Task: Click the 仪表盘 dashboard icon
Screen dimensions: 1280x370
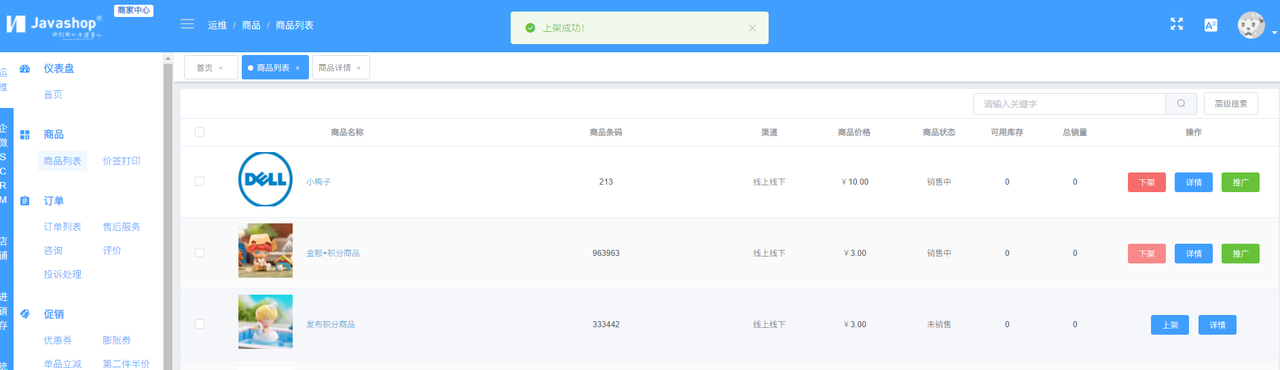Action: 25,69
